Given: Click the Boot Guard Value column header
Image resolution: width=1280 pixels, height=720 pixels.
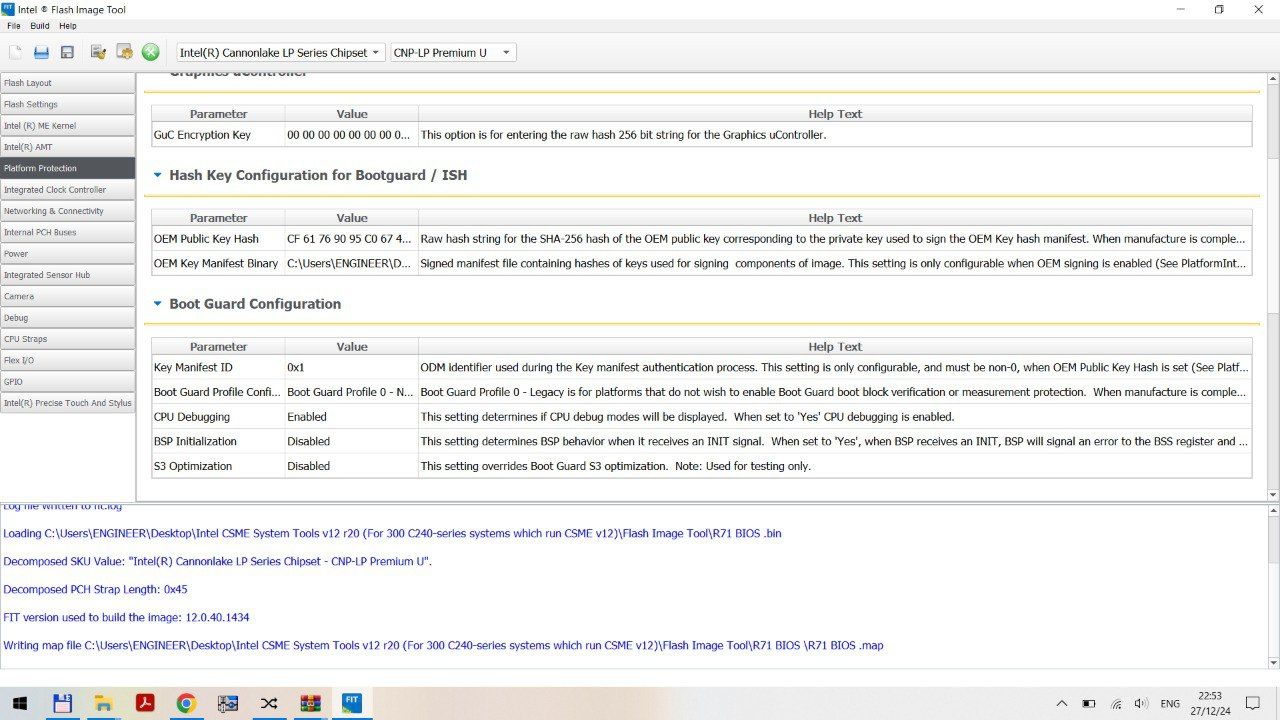Looking at the screenshot, I should click(351, 347).
